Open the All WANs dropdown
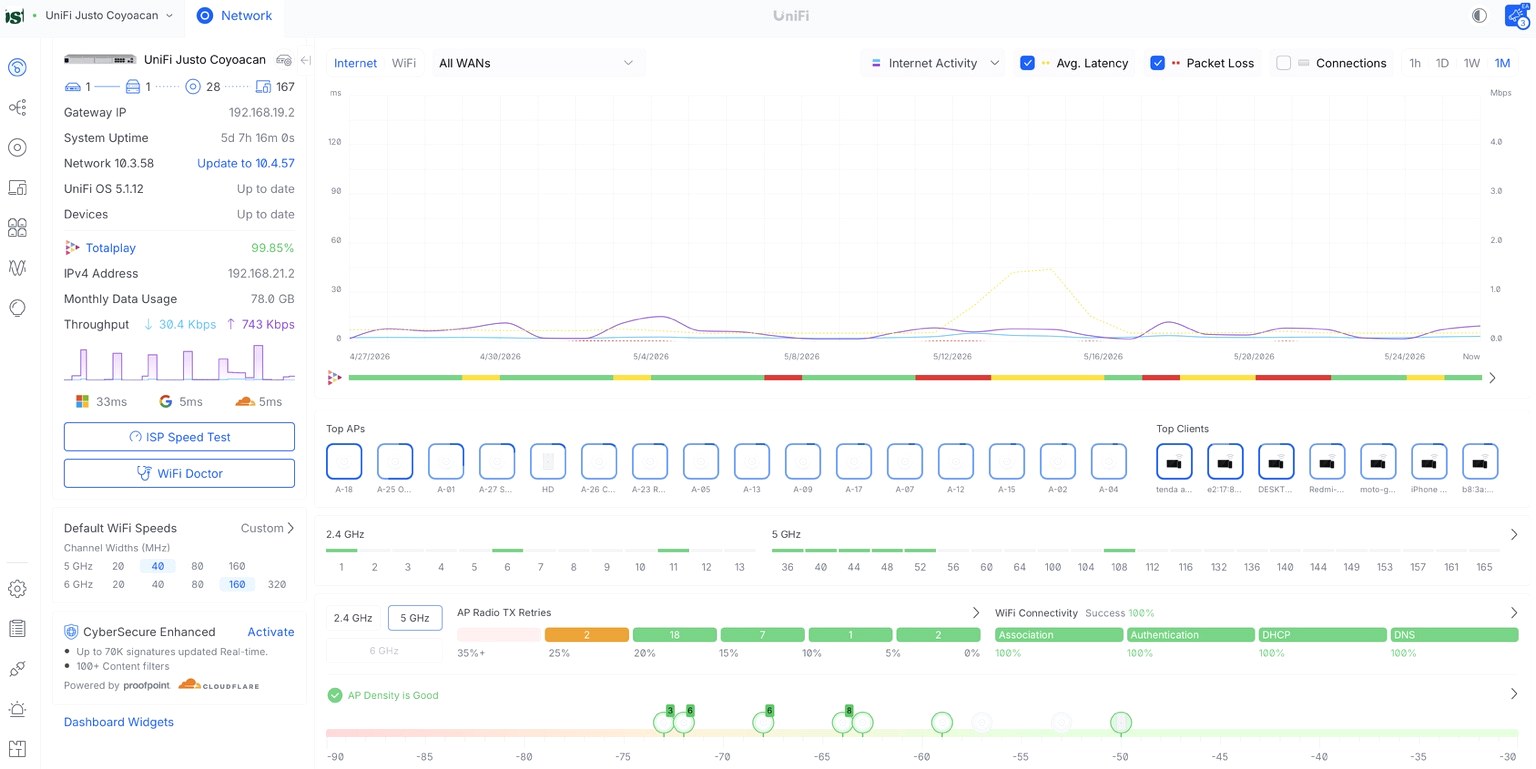Viewport: 1536px width, 769px height. click(x=537, y=63)
